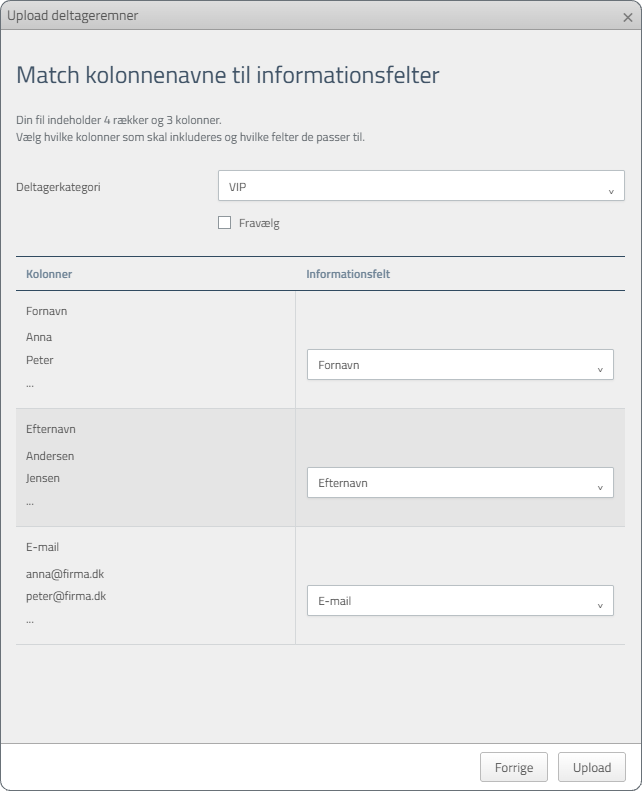Click the peter@firma.dk sample value
Image resolution: width=642 pixels, height=791 pixels.
tap(66, 596)
